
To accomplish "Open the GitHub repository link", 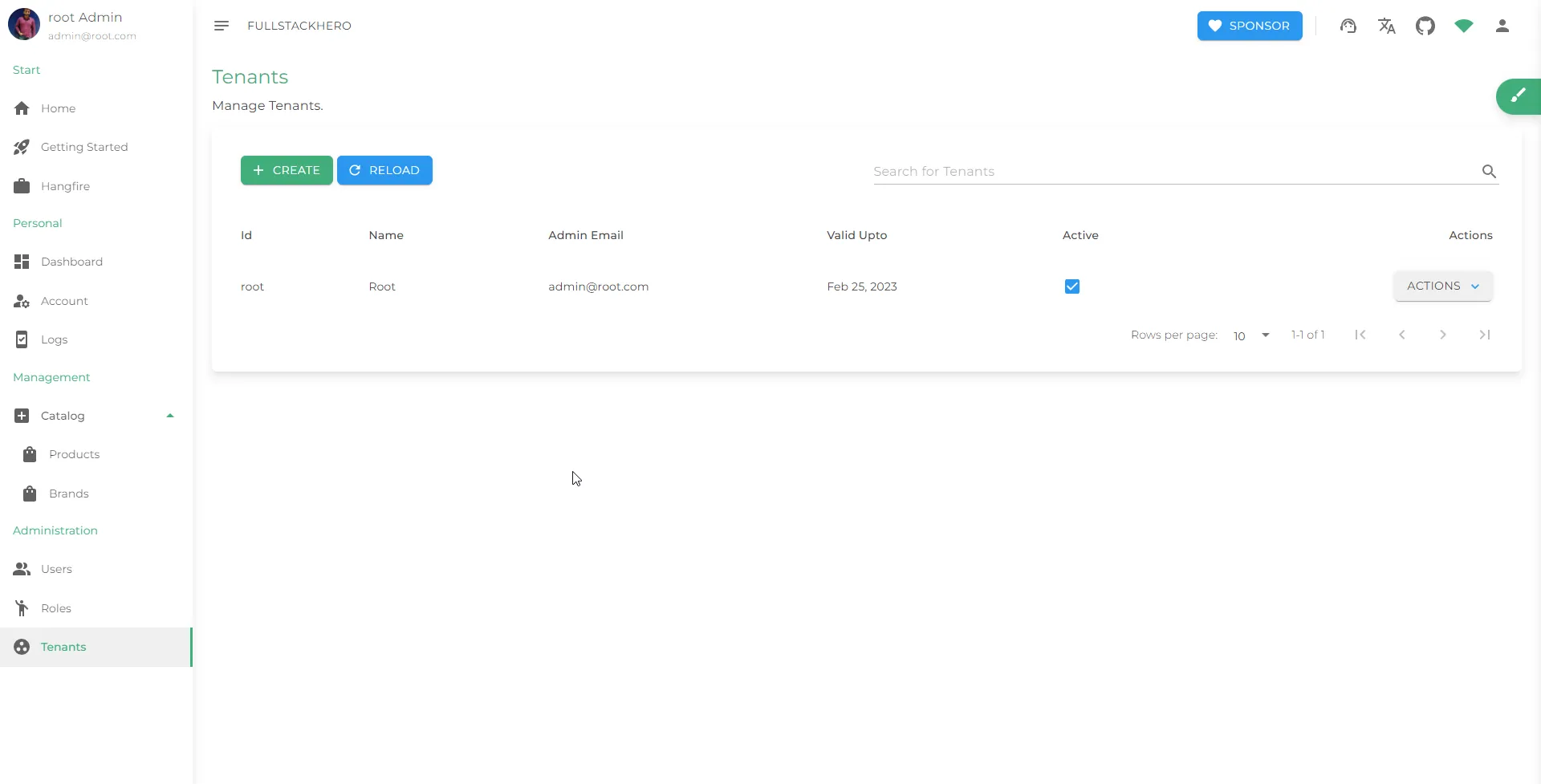I will pyautogui.click(x=1426, y=26).
